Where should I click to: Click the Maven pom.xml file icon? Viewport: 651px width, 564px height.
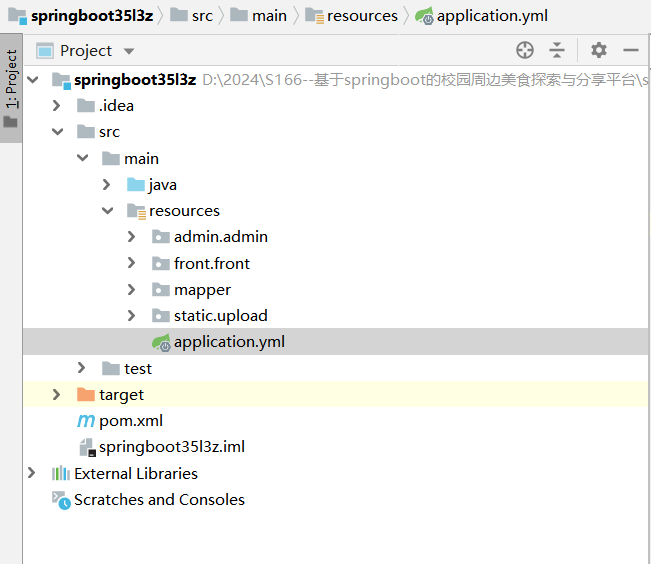[86, 421]
